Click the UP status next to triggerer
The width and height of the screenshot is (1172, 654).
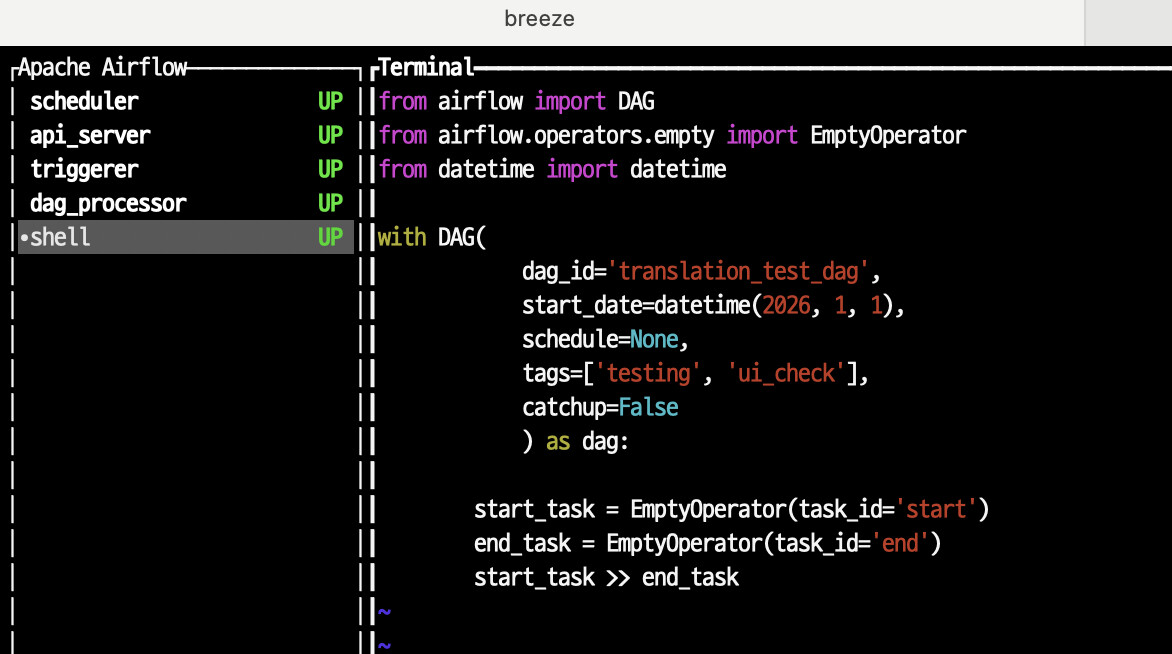click(x=330, y=169)
